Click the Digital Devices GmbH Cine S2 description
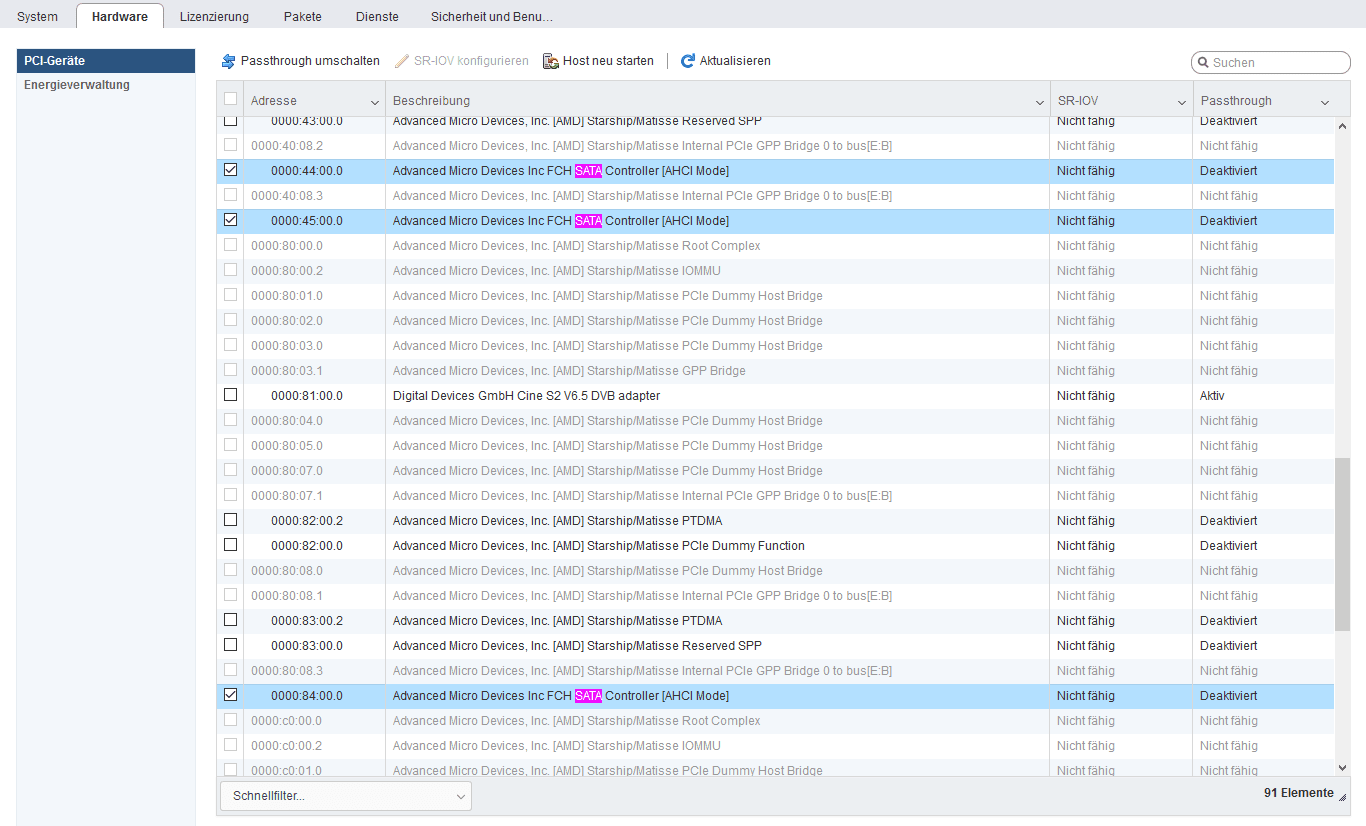Image resolution: width=1366 pixels, height=826 pixels. pos(526,396)
